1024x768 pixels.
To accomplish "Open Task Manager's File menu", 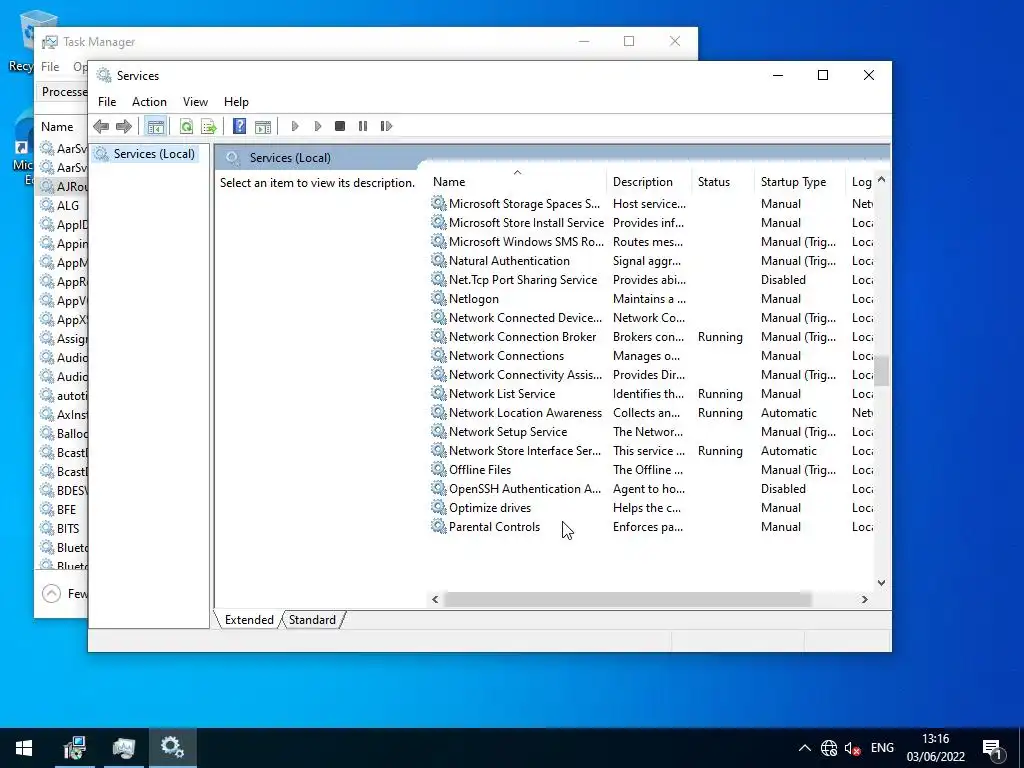I will tap(50, 67).
